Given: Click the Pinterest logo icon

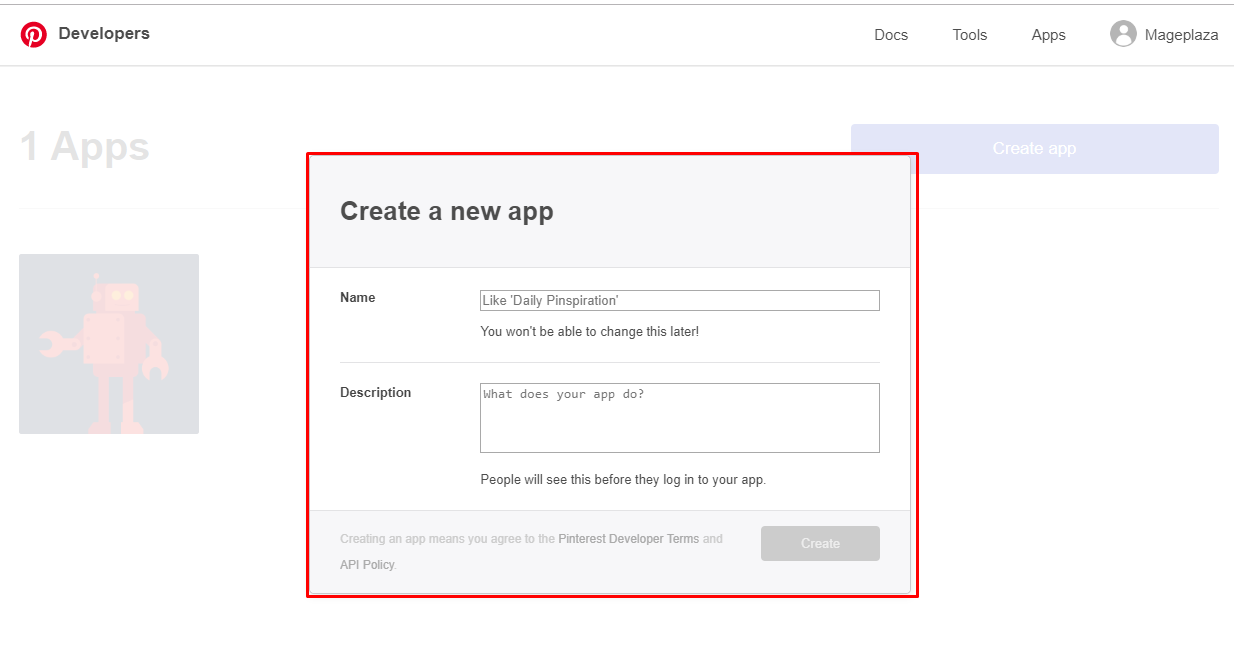Looking at the screenshot, I should point(34,35).
